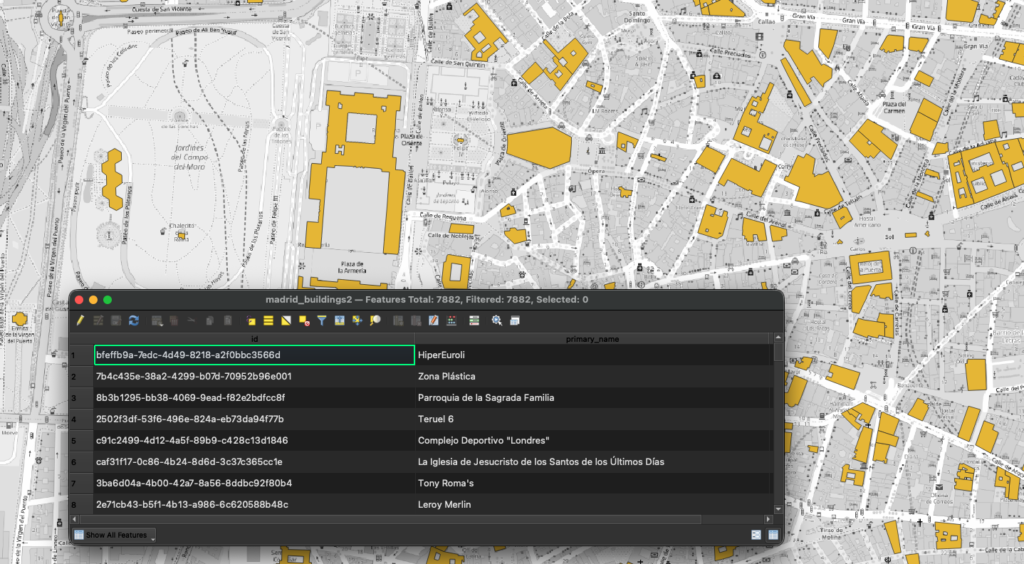Click the id cell starting 2e71cb43
The image size is (1024, 564).
point(255,505)
